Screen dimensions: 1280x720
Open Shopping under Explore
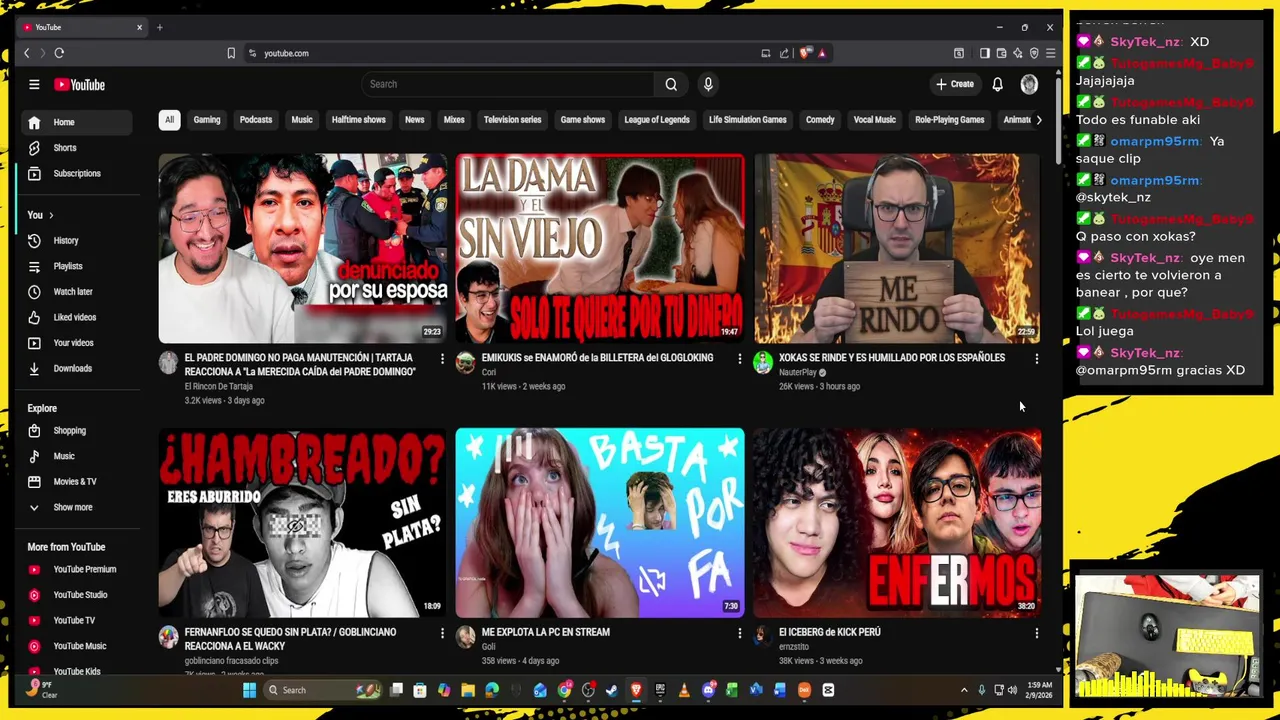(77, 430)
